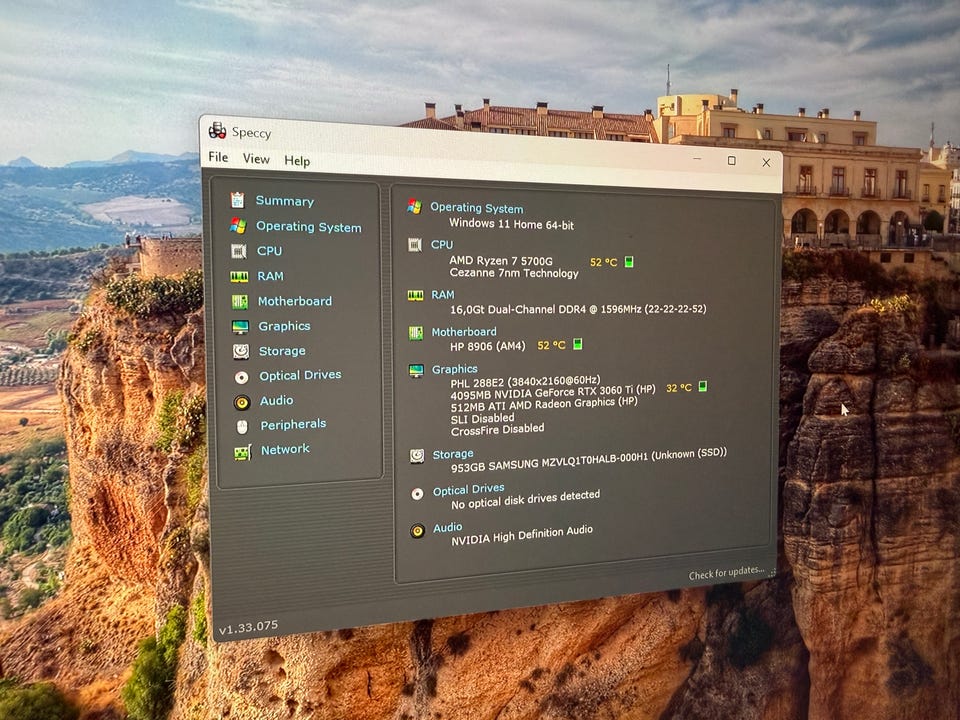The image size is (960, 720).
Task: Click the Summary clipboard icon in sidebar
Action: pos(238,200)
